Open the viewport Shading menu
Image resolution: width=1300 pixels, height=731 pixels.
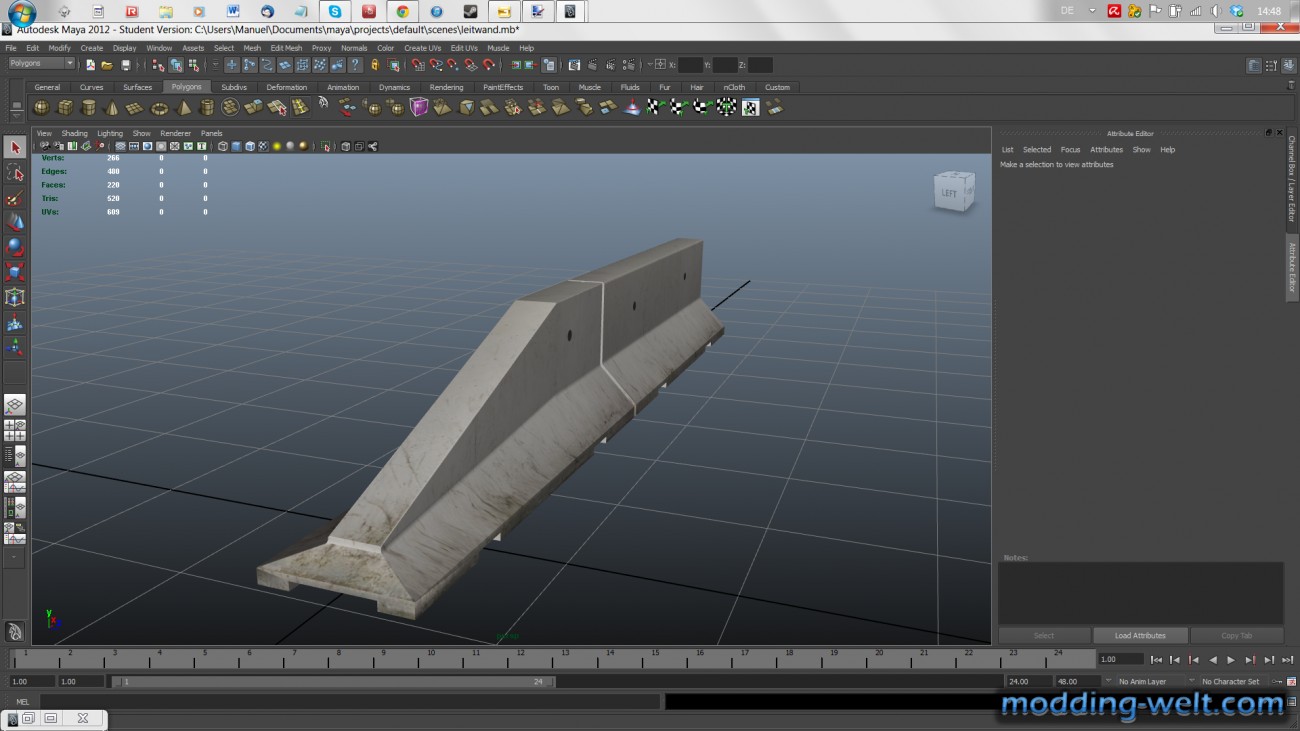74,133
